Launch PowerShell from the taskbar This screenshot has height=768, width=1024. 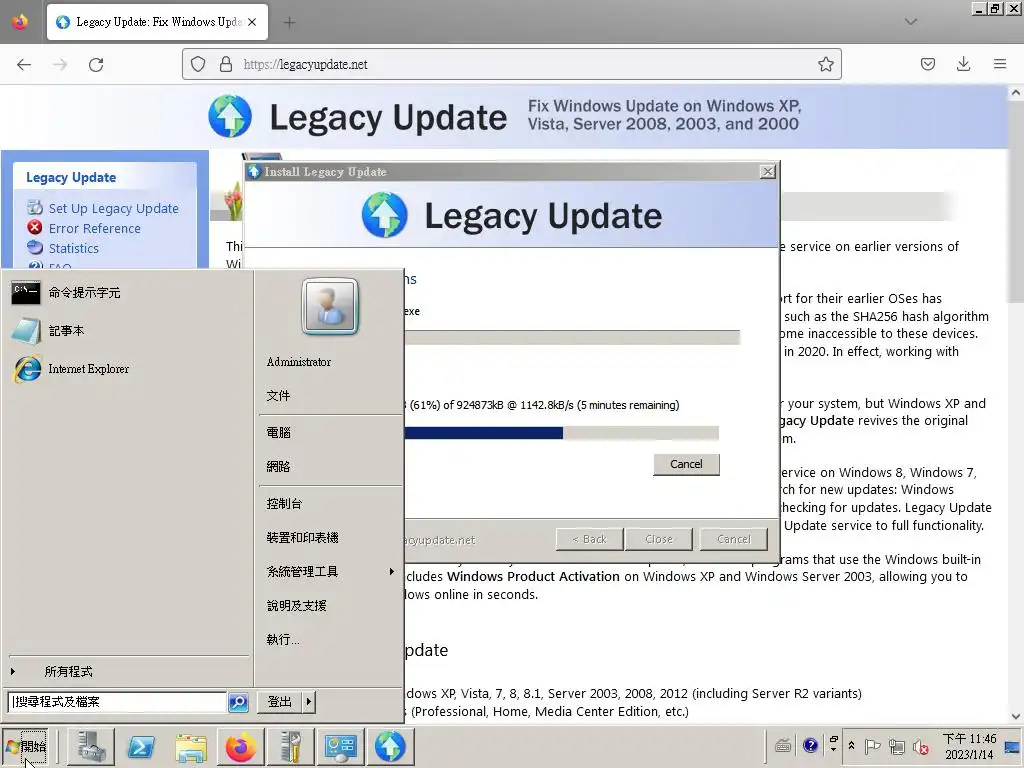click(141, 746)
